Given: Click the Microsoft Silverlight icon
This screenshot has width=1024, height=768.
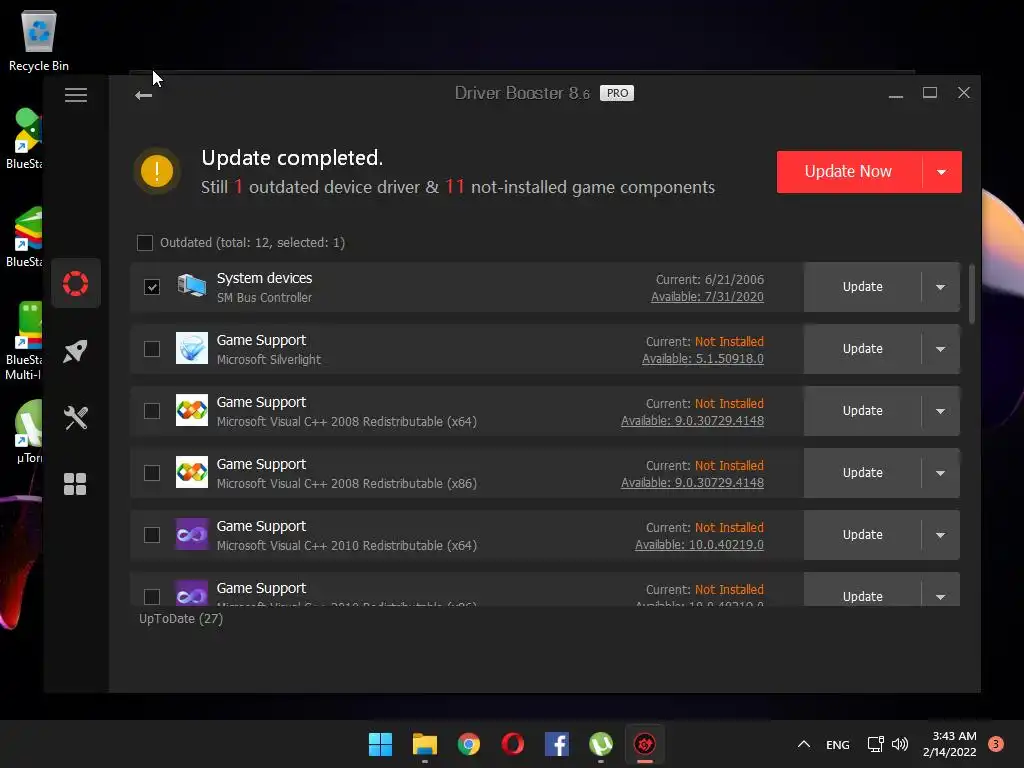Looking at the screenshot, I should (x=192, y=348).
